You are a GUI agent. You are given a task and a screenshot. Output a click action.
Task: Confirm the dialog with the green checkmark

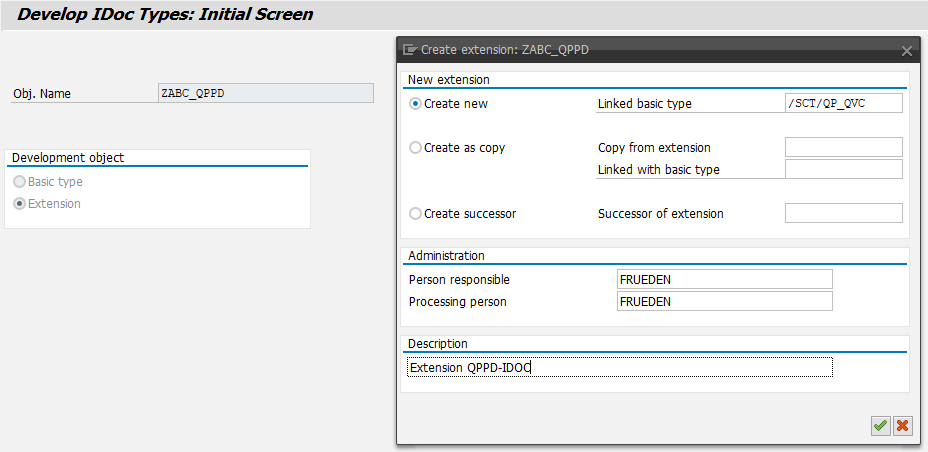(x=880, y=426)
